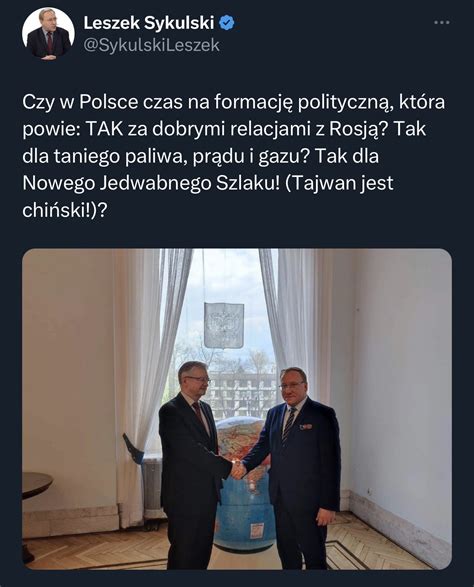Click the handshake in the photo center
The image size is (474, 587).
point(237,469)
